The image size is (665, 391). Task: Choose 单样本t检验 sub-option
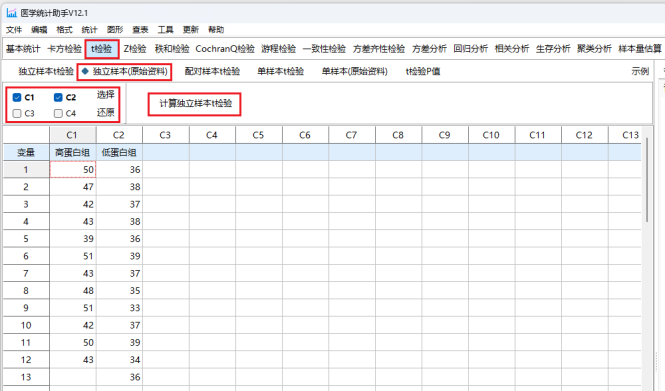[280, 71]
